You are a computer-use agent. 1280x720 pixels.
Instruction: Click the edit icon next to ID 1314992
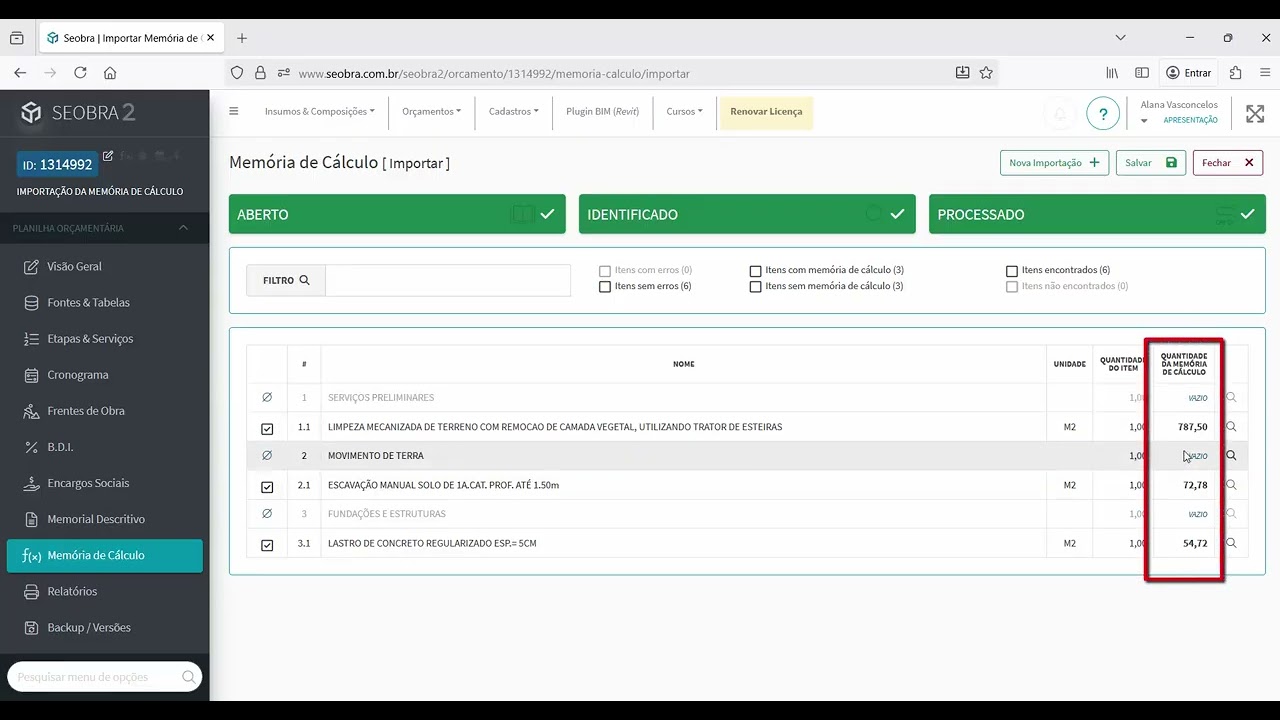click(x=108, y=156)
